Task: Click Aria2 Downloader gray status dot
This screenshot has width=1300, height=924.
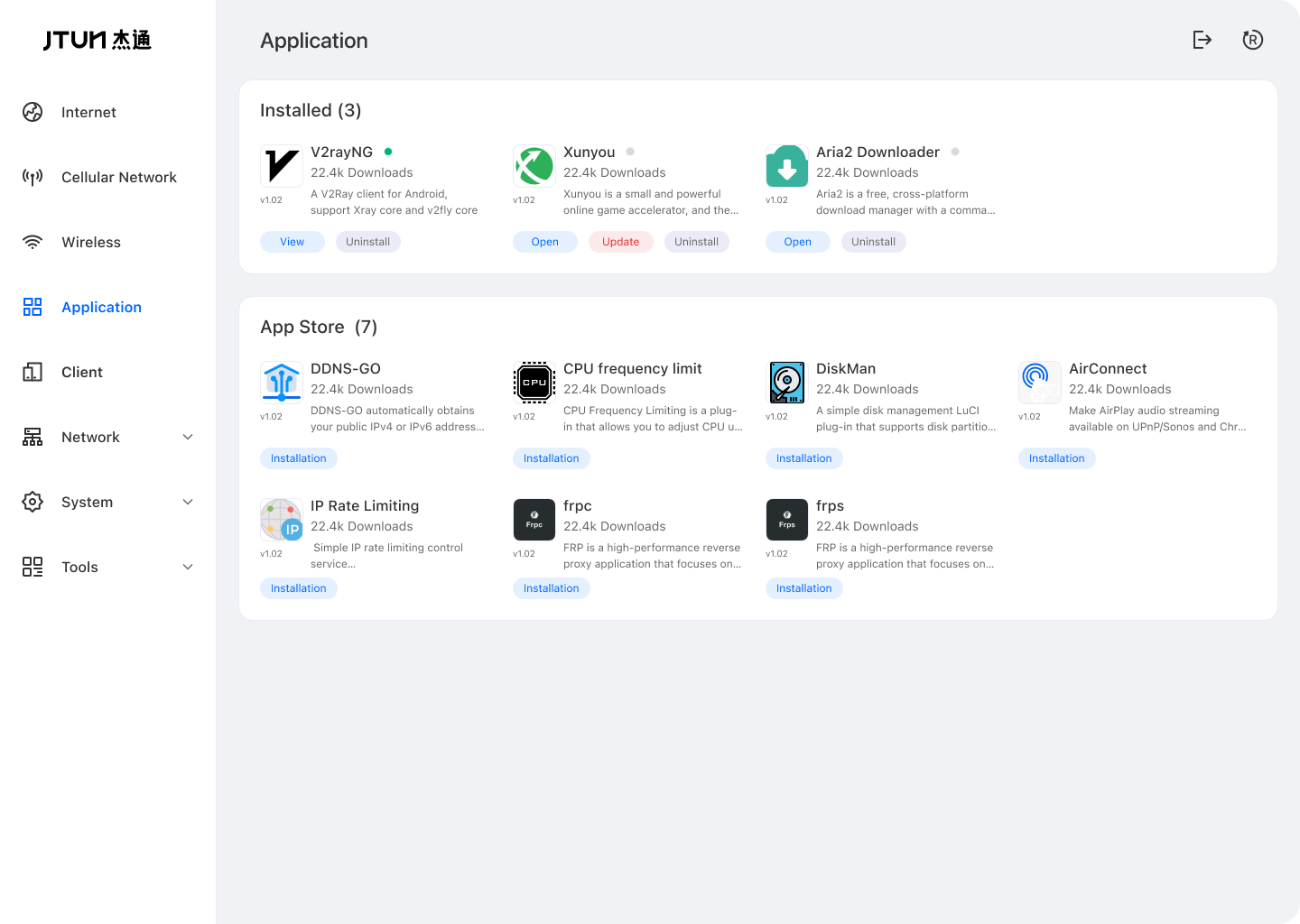Action: (955, 152)
